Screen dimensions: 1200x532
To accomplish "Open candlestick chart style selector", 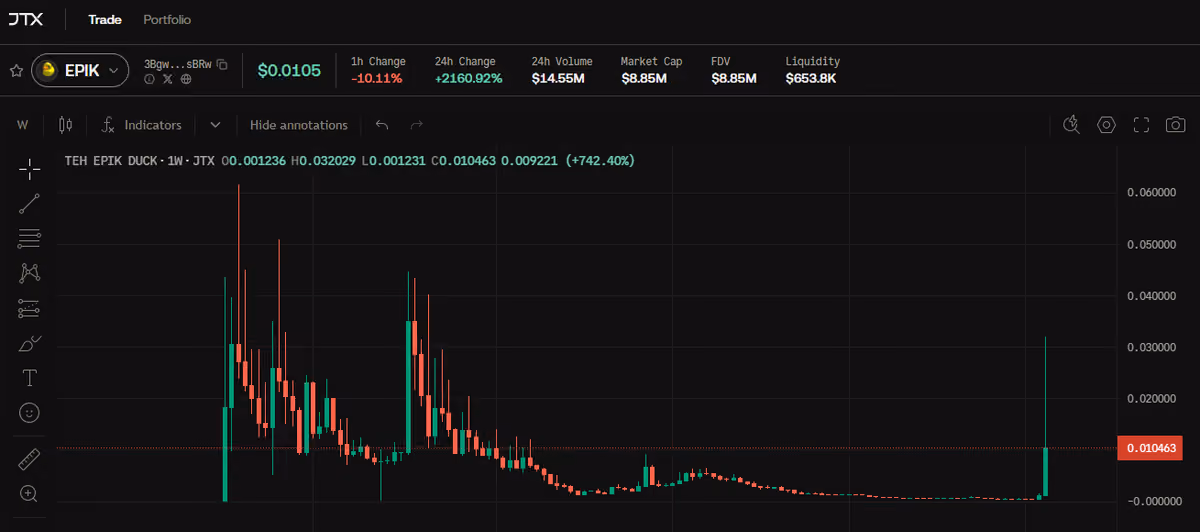I will tap(66, 125).
